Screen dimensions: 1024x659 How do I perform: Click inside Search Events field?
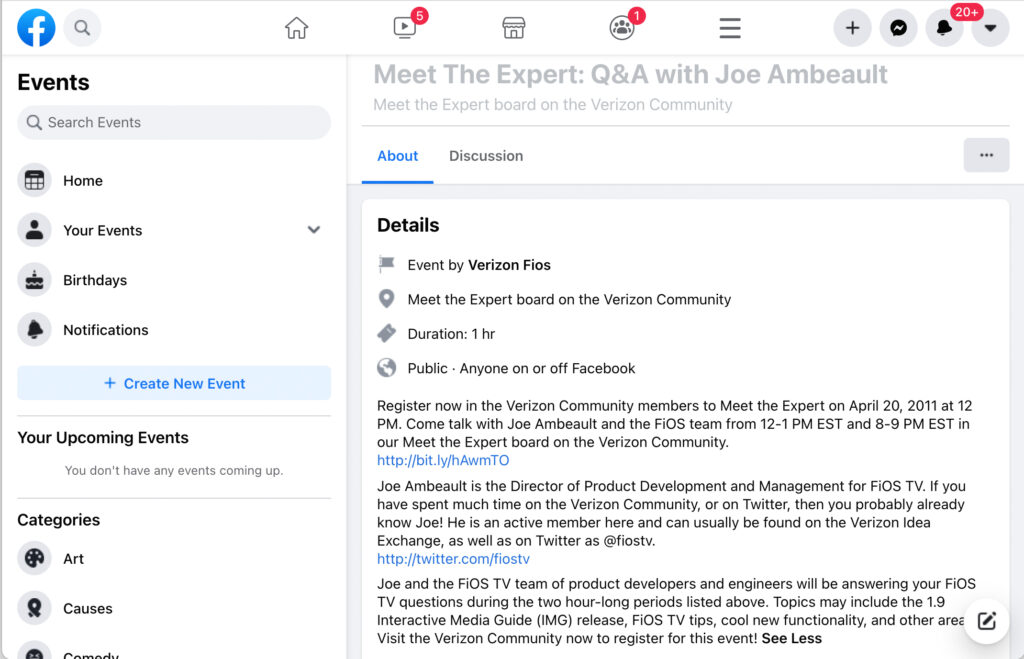pyautogui.click(x=174, y=122)
